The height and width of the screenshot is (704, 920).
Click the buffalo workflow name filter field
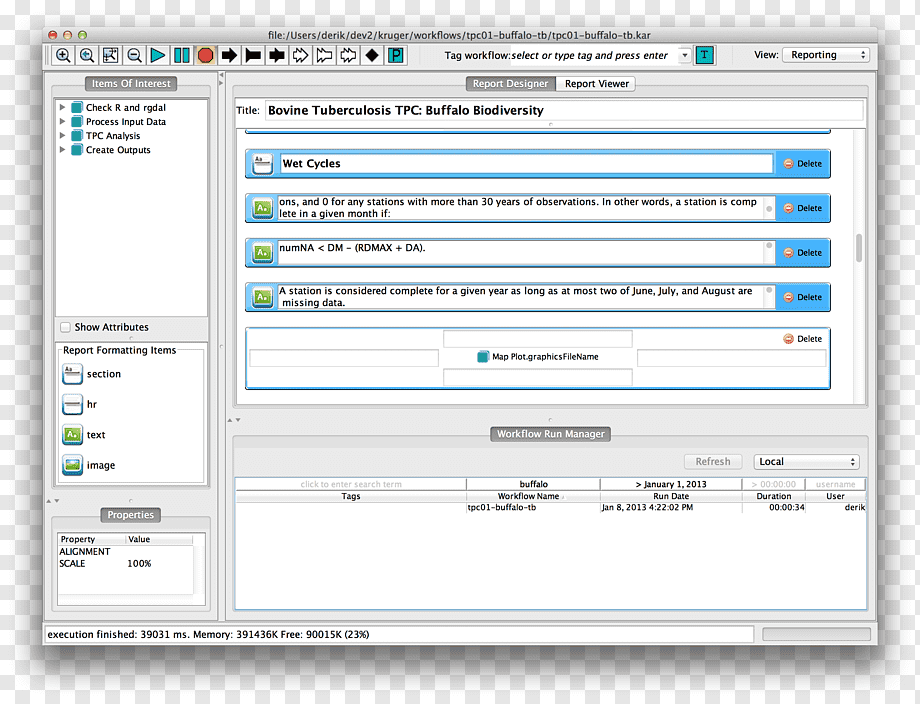click(533, 485)
